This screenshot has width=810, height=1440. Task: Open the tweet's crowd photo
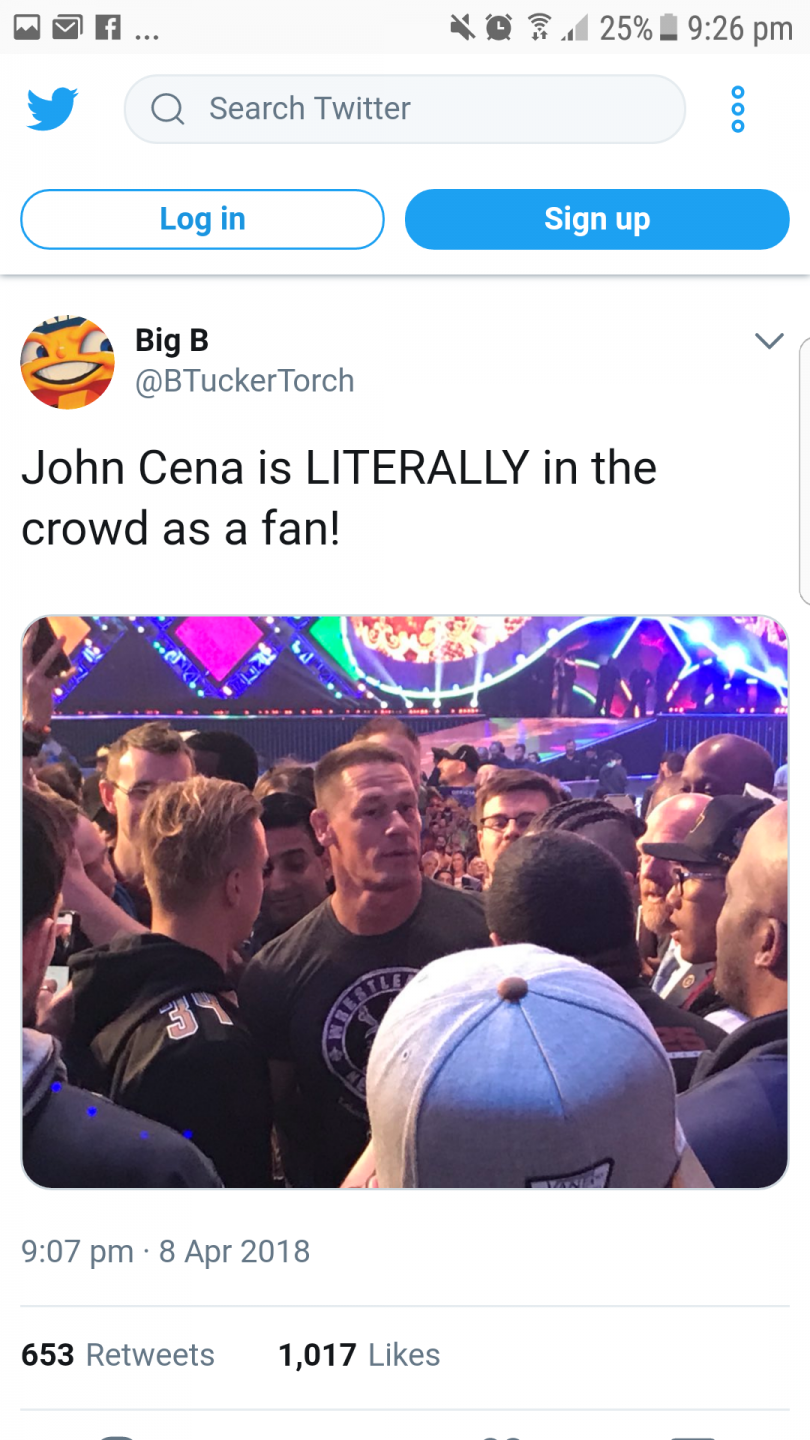[405, 902]
